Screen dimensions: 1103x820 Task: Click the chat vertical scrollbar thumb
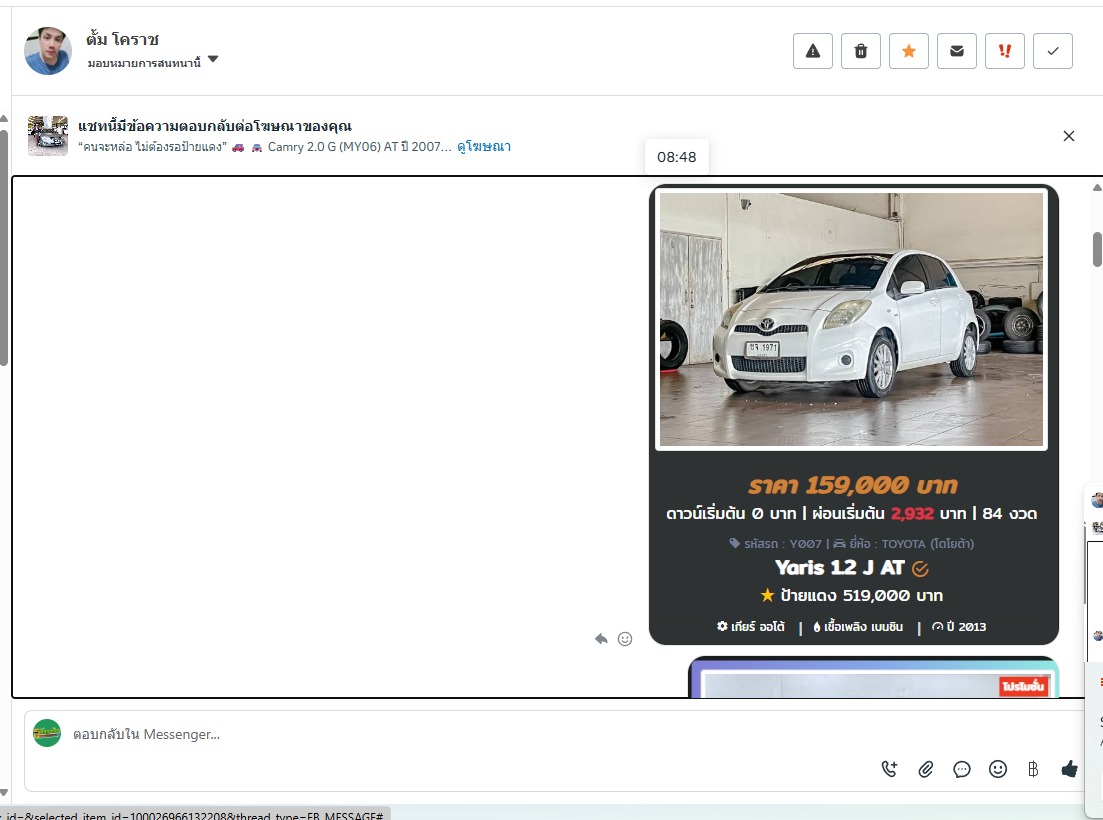pyautogui.click(x=1097, y=249)
